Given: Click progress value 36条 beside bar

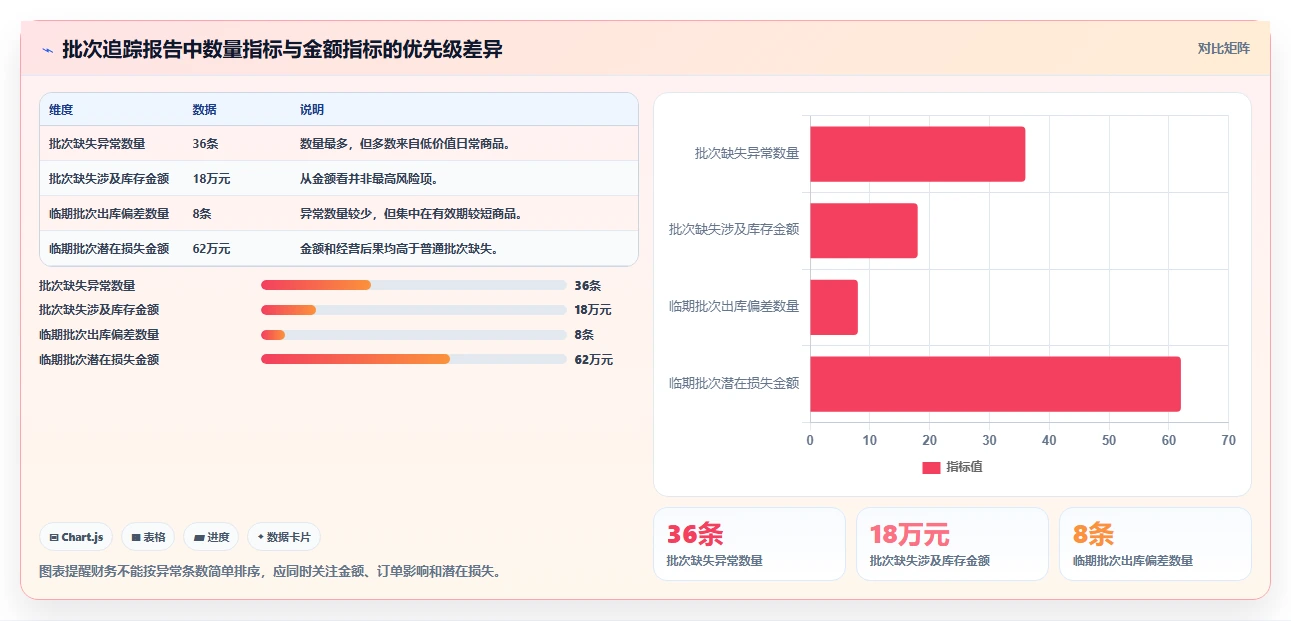Looking at the screenshot, I should [588, 286].
